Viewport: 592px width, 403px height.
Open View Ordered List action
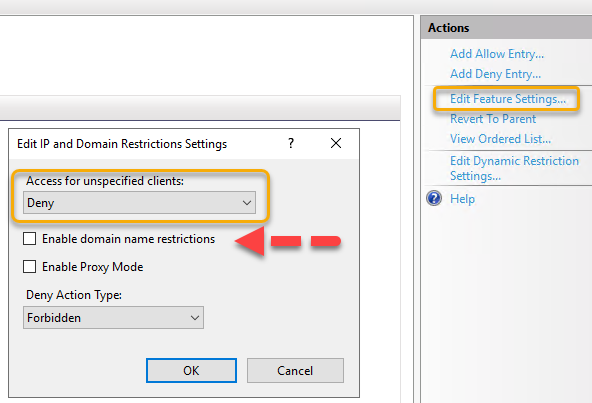click(x=500, y=139)
